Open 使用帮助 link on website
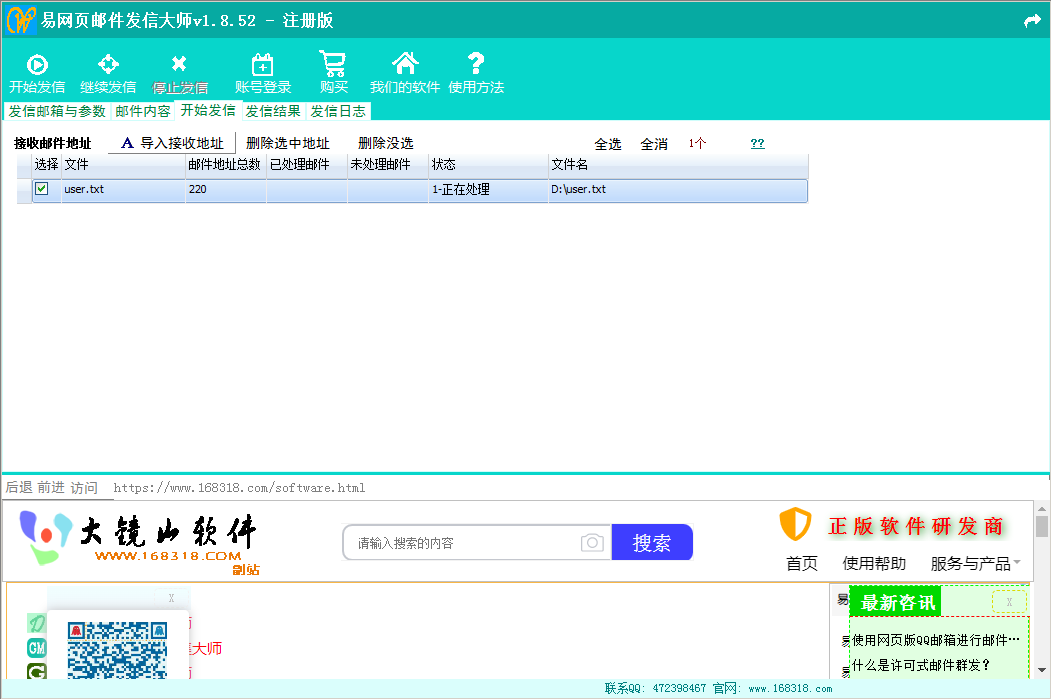Image resolution: width=1052 pixels, height=700 pixels. (874, 563)
